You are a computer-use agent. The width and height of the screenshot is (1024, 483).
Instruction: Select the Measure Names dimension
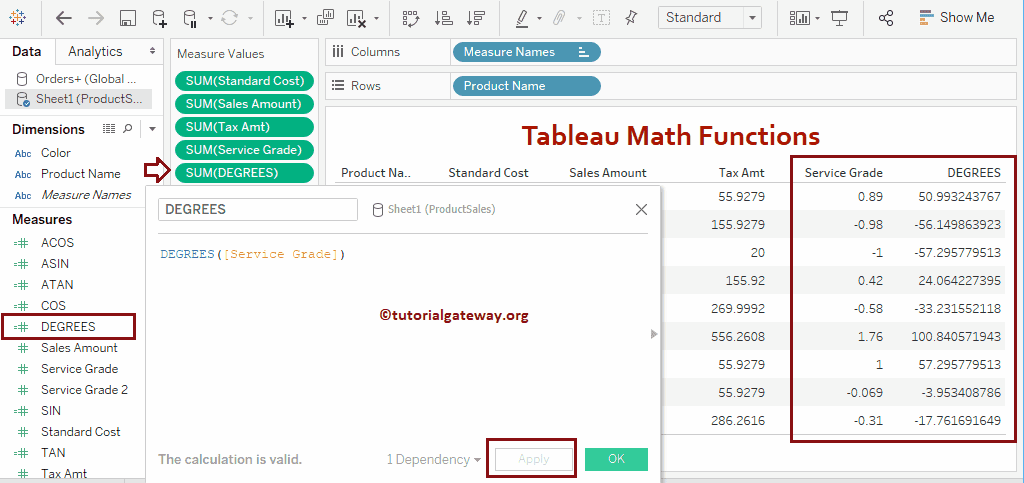[x=86, y=195]
